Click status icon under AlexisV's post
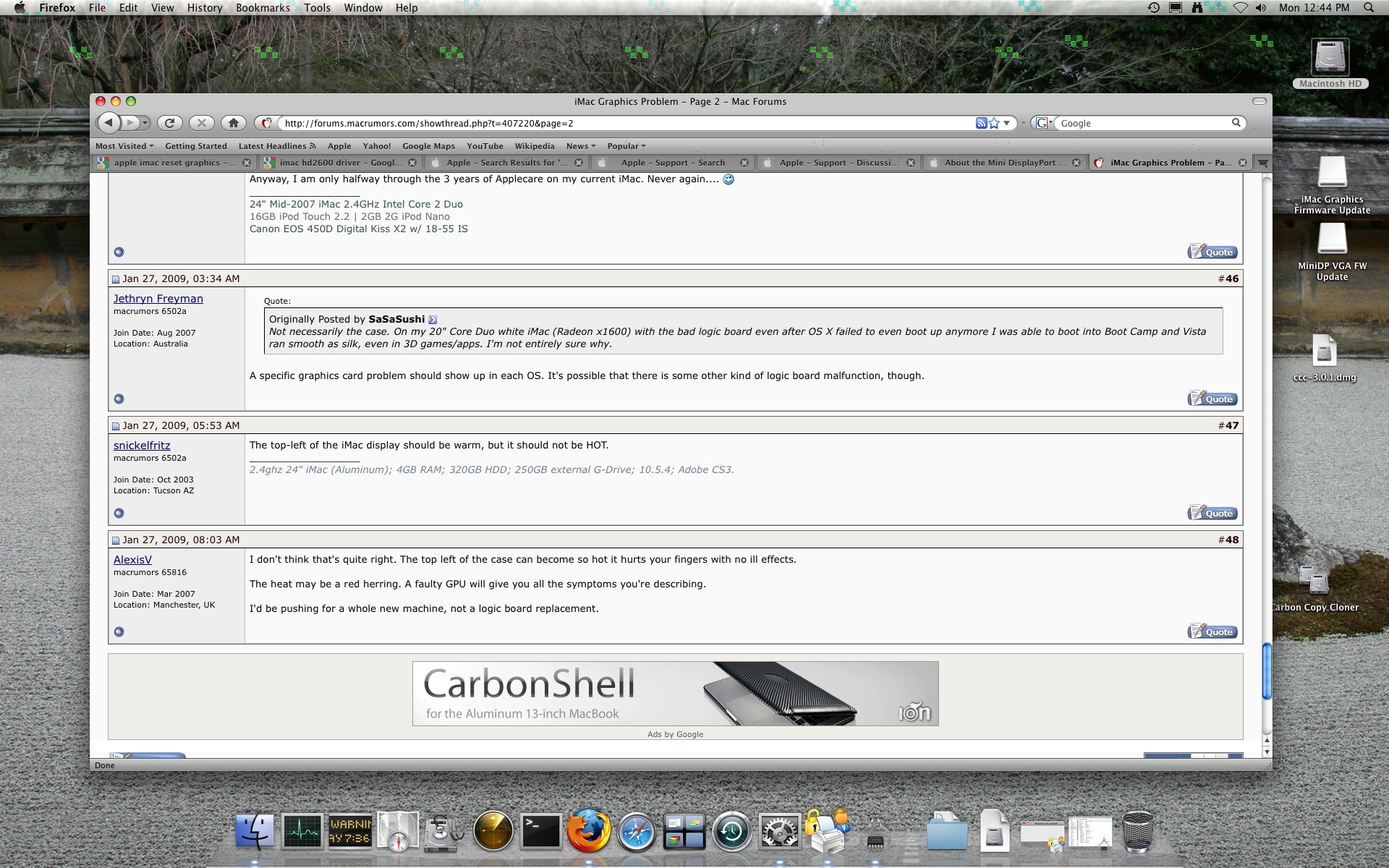 point(119,631)
